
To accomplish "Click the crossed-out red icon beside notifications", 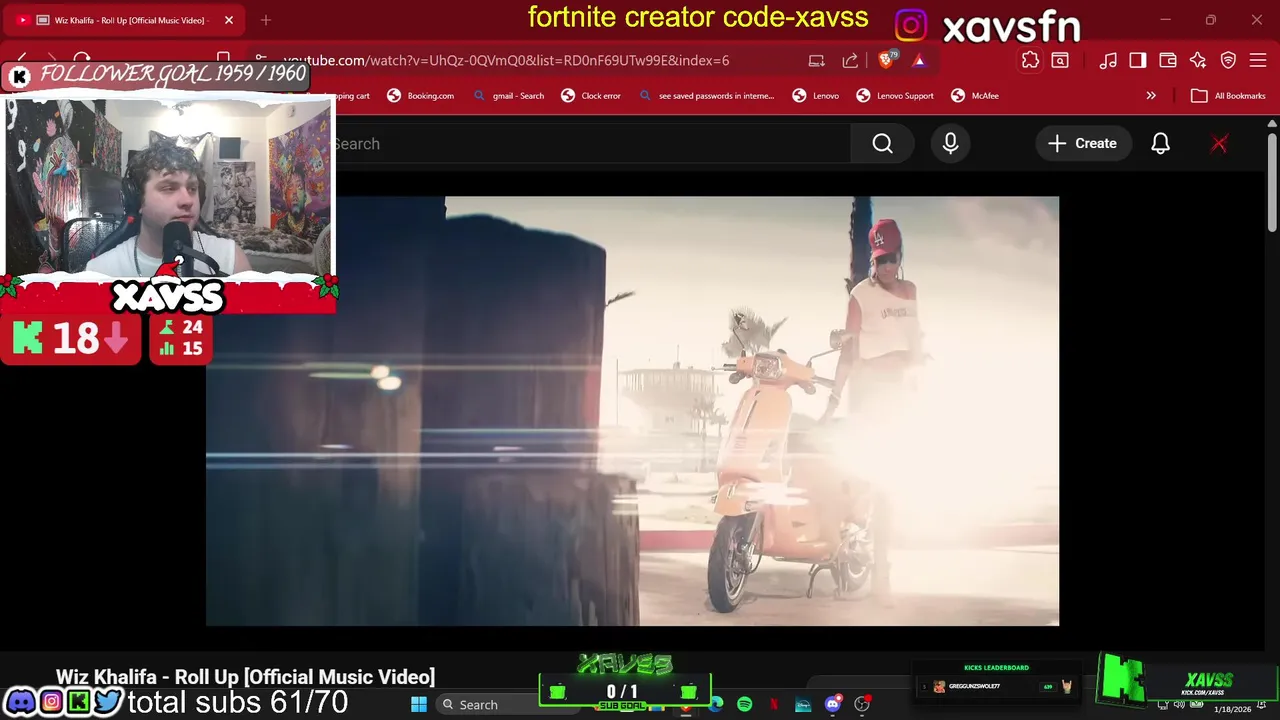I will [x=1219, y=144].
